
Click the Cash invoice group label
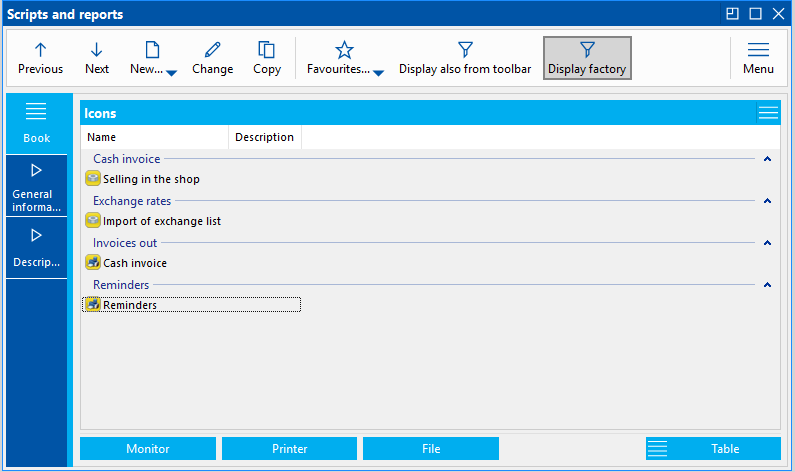[127, 159]
